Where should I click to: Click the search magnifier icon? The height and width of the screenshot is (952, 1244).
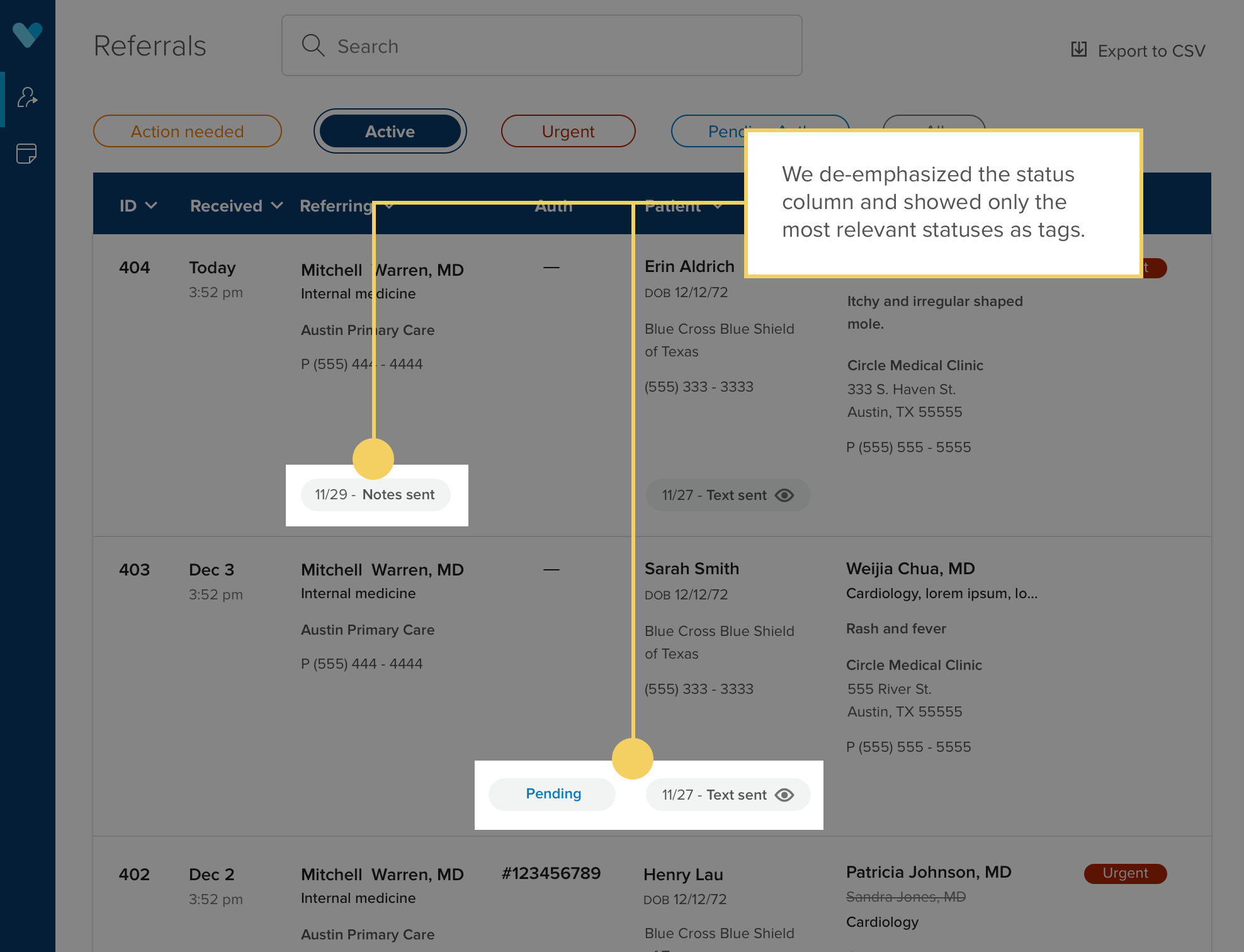[x=313, y=46]
